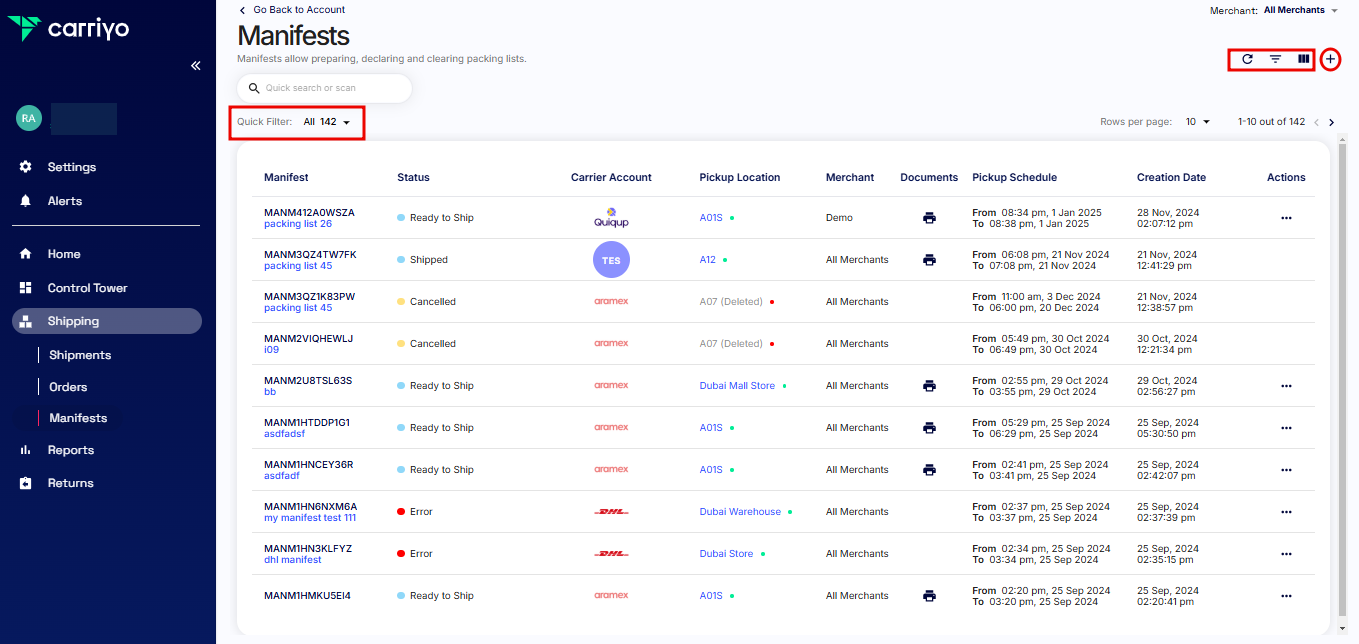Click the Reports bar chart icon
The width and height of the screenshot is (1359, 644).
[x=25, y=450]
